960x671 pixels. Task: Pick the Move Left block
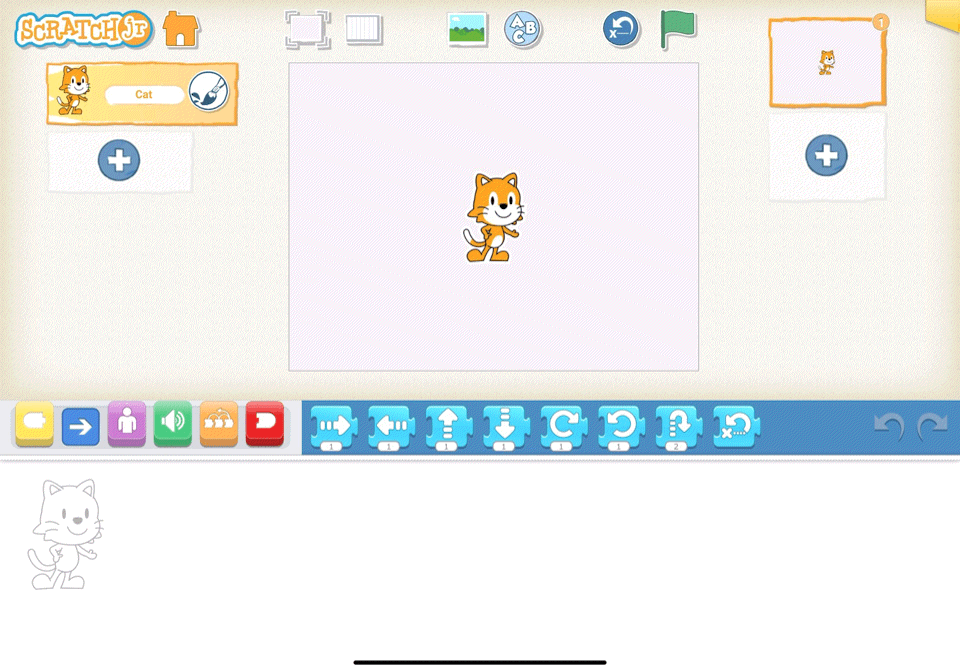point(391,427)
